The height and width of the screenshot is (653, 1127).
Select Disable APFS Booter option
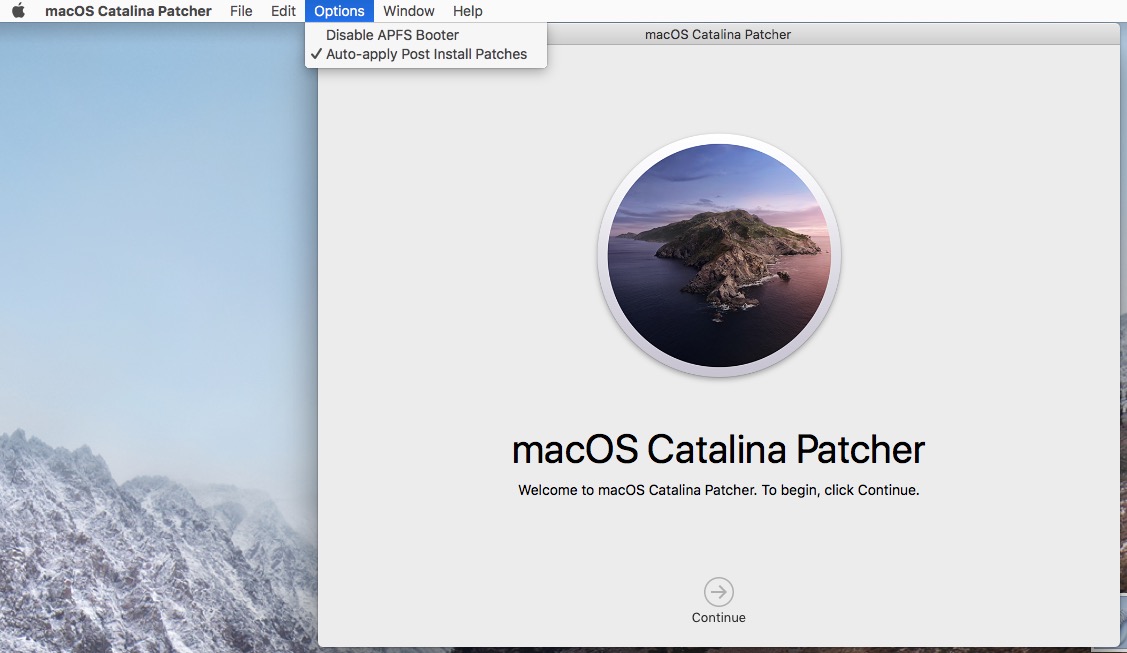(x=426, y=34)
